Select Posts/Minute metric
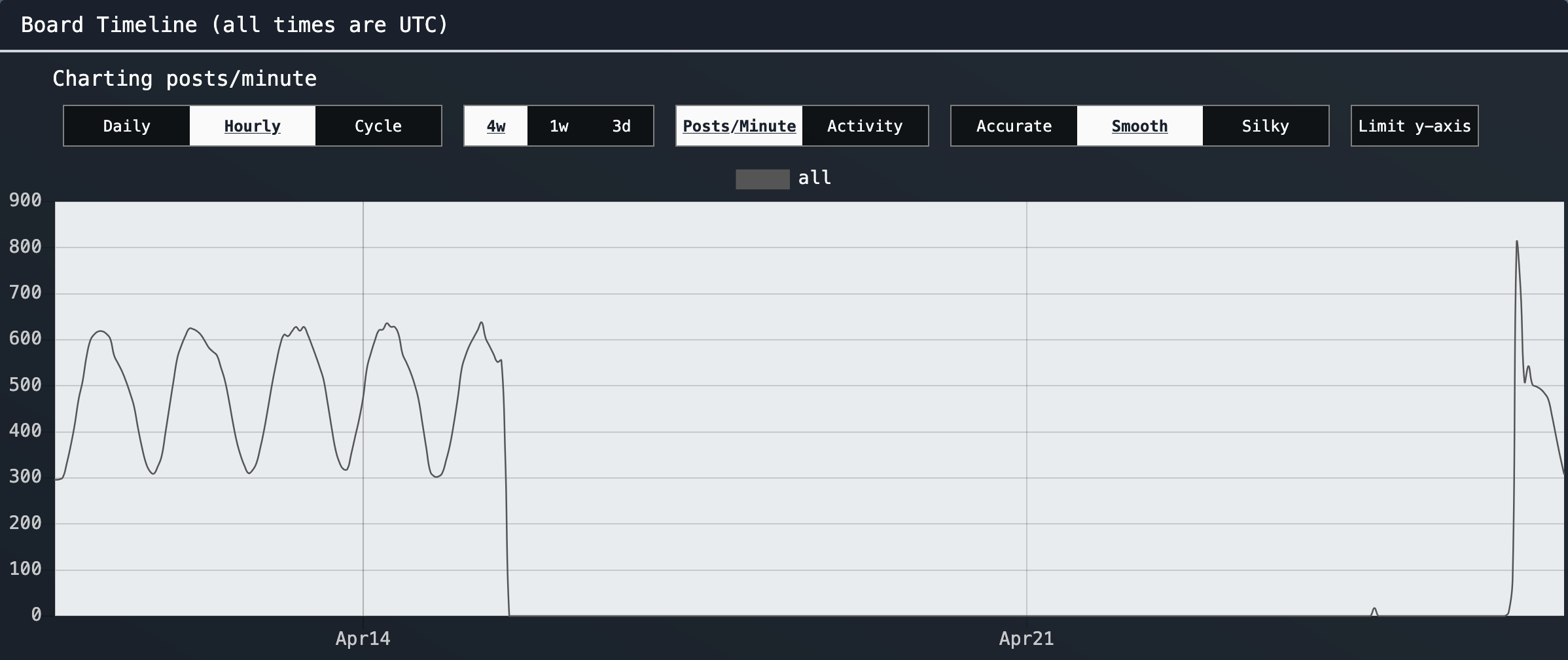This screenshot has width=1568, height=660. [x=739, y=126]
